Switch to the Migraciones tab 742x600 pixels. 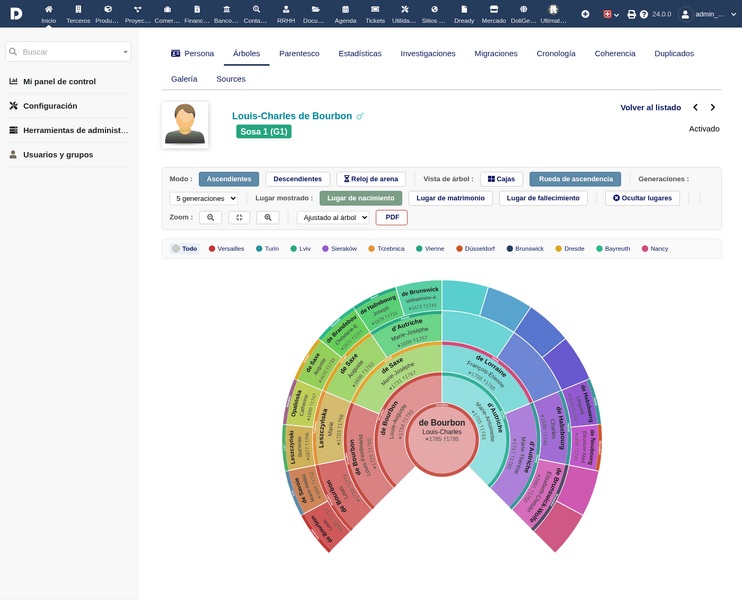496,53
